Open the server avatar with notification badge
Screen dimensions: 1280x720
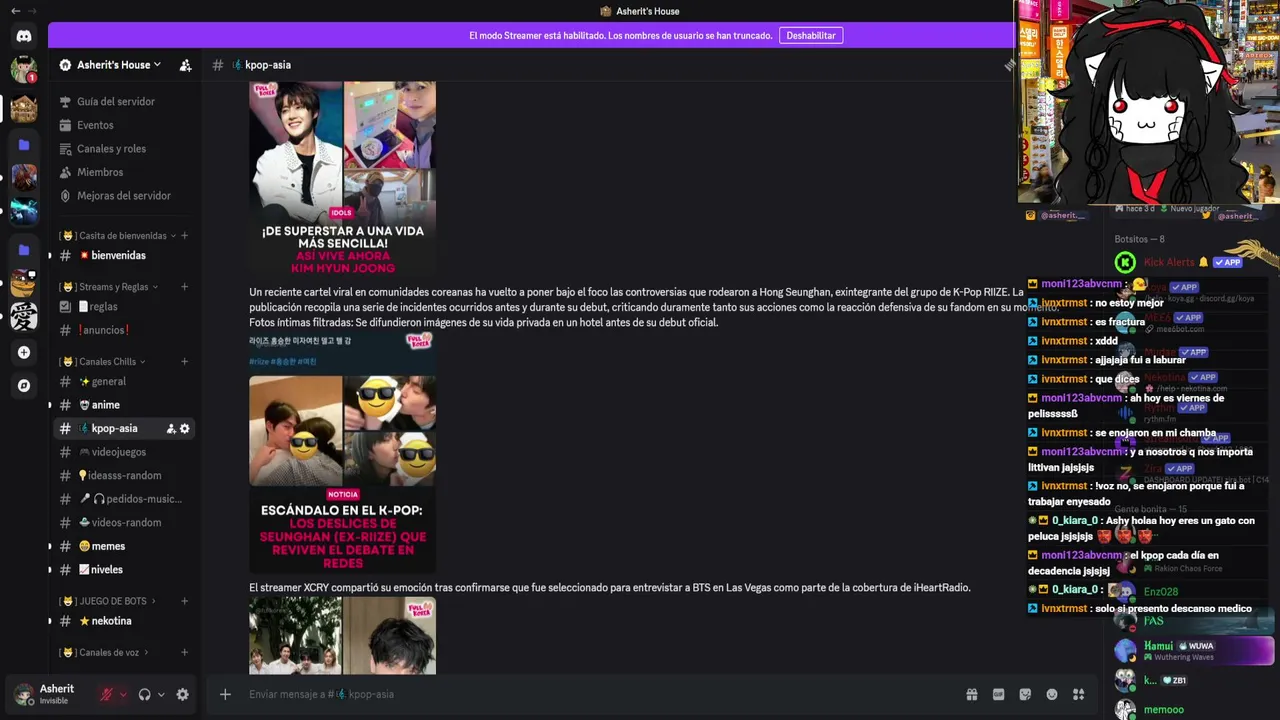coord(24,69)
